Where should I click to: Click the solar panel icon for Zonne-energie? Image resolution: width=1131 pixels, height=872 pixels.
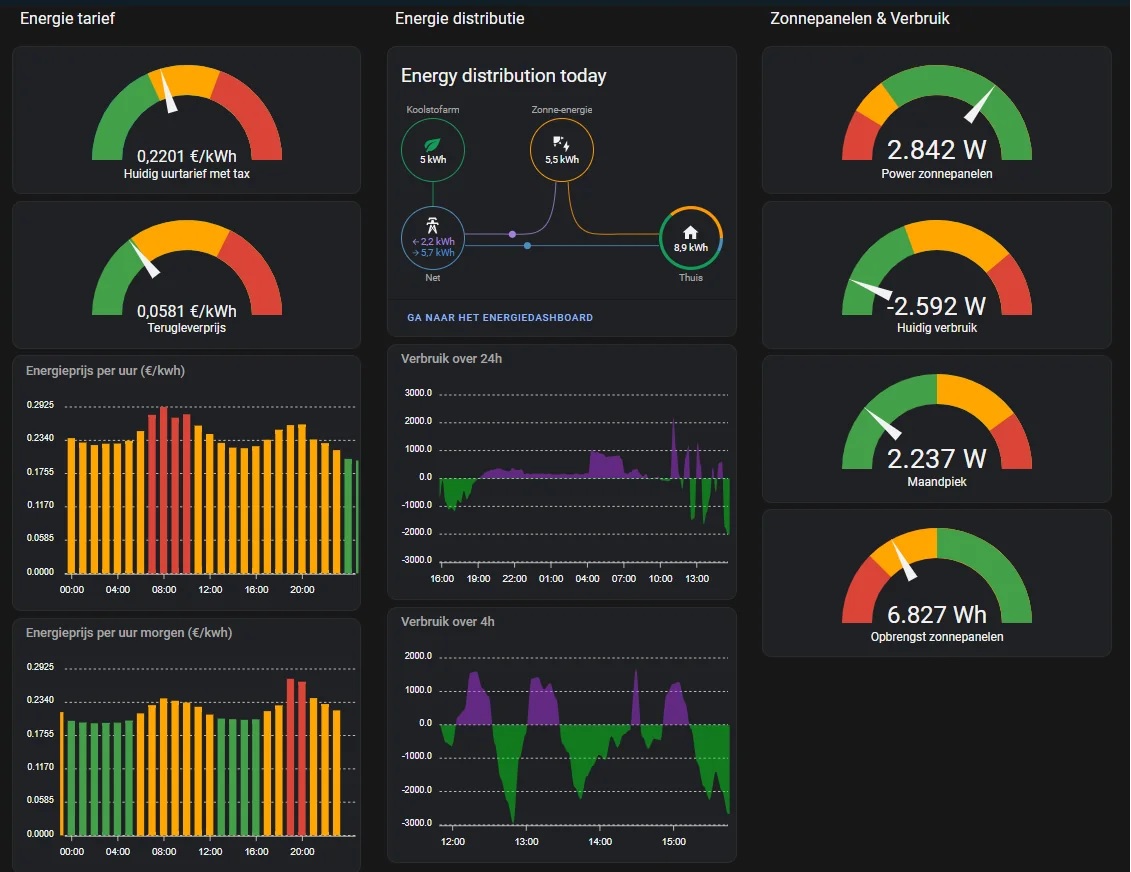pos(561,143)
